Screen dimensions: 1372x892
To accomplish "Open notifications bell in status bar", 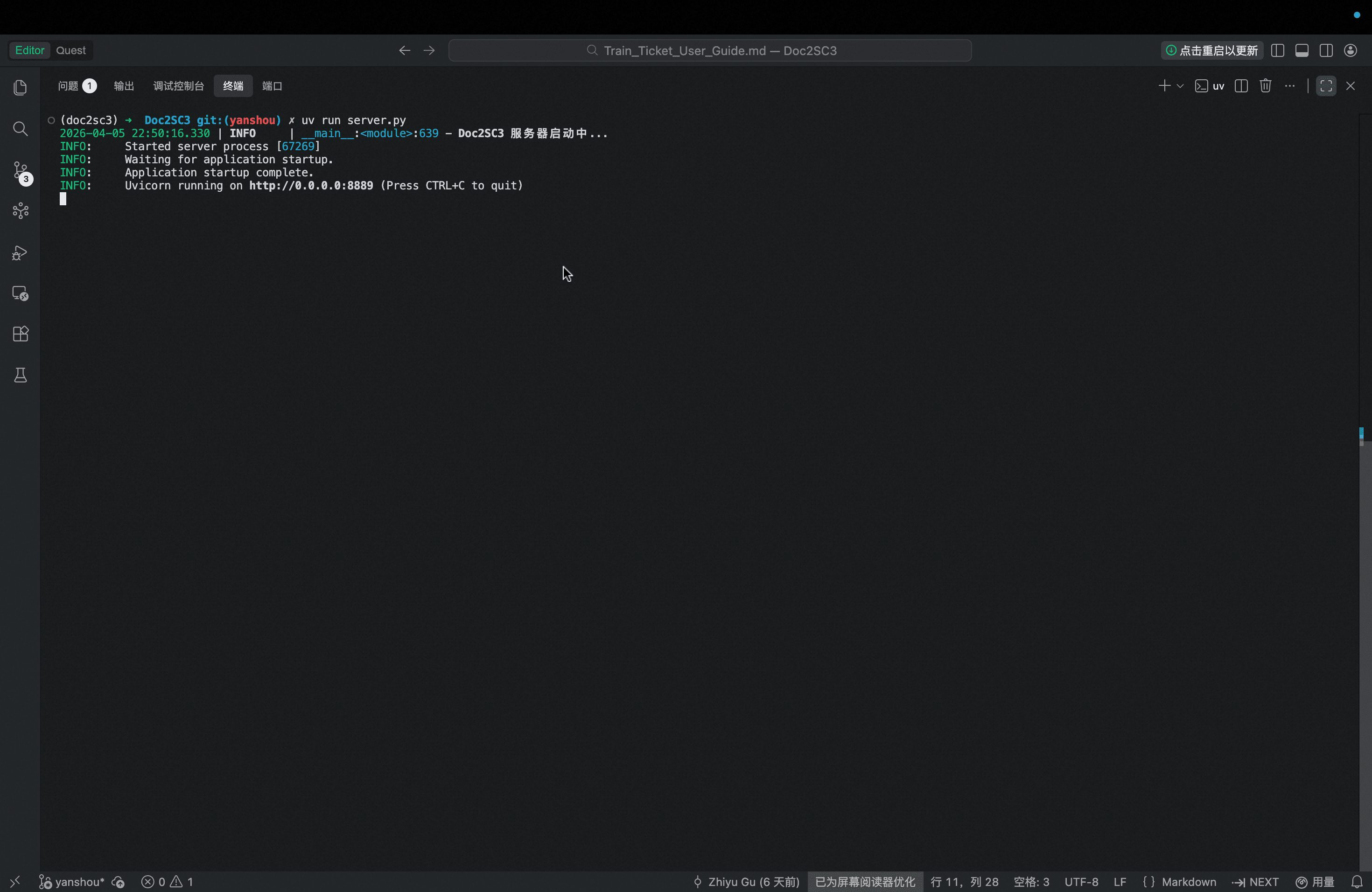I will click(1357, 882).
